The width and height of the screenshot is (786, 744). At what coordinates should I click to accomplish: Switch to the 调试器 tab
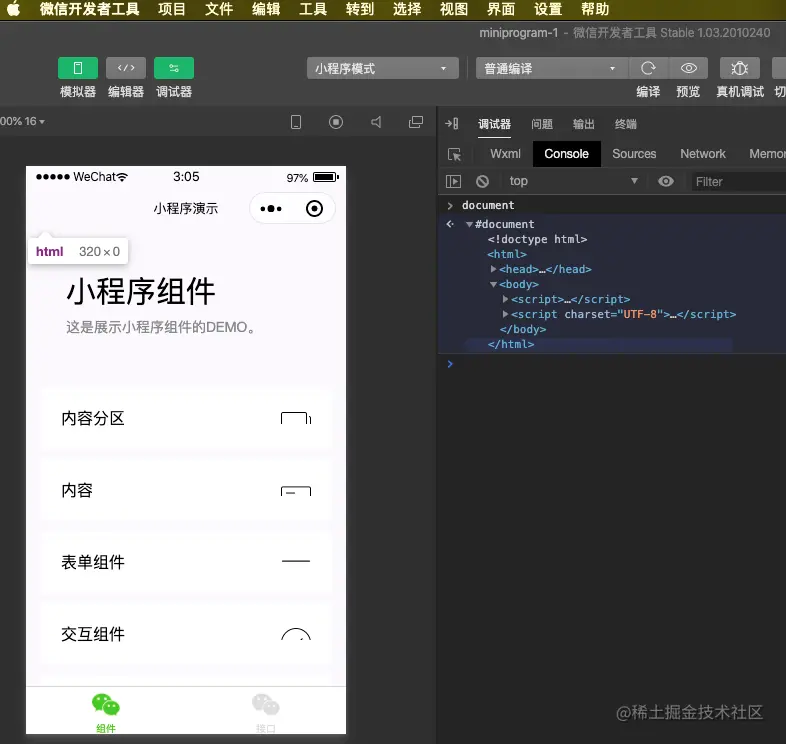point(494,124)
